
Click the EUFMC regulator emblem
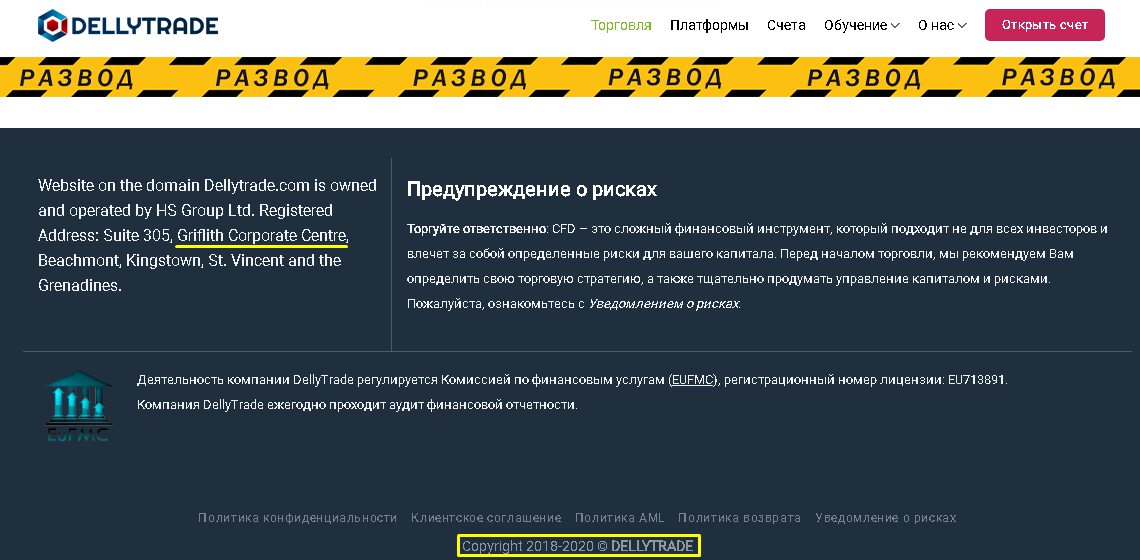[78, 407]
